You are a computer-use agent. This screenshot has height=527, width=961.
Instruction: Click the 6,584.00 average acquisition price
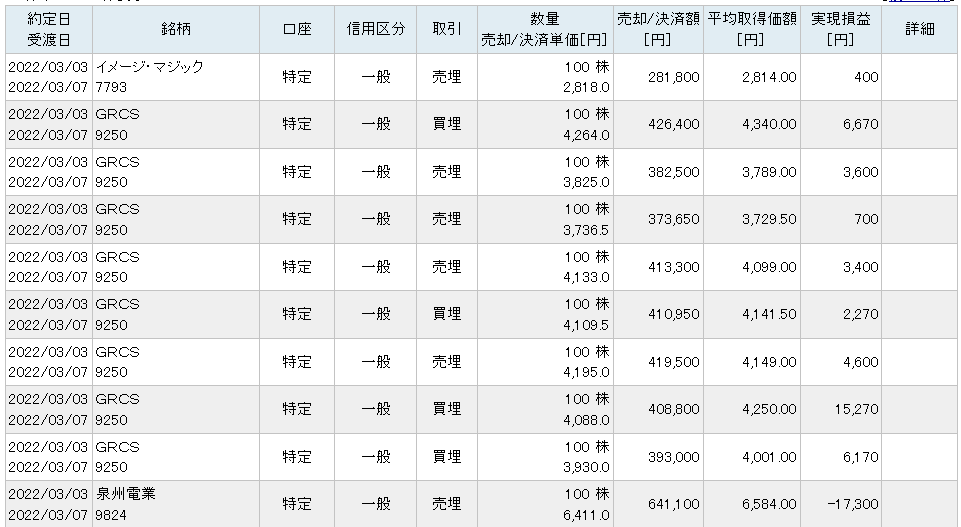click(x=769, y=504)
